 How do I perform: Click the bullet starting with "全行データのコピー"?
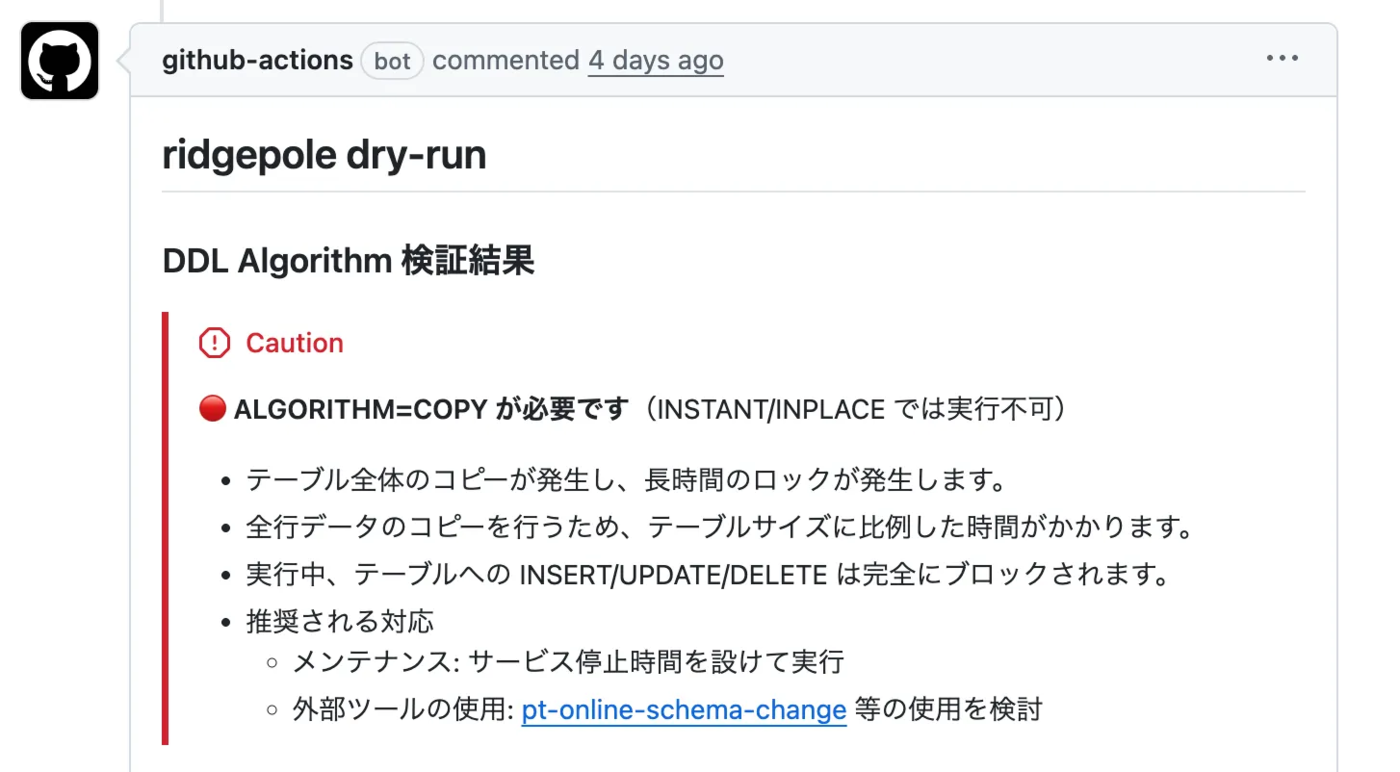(720, 527)
